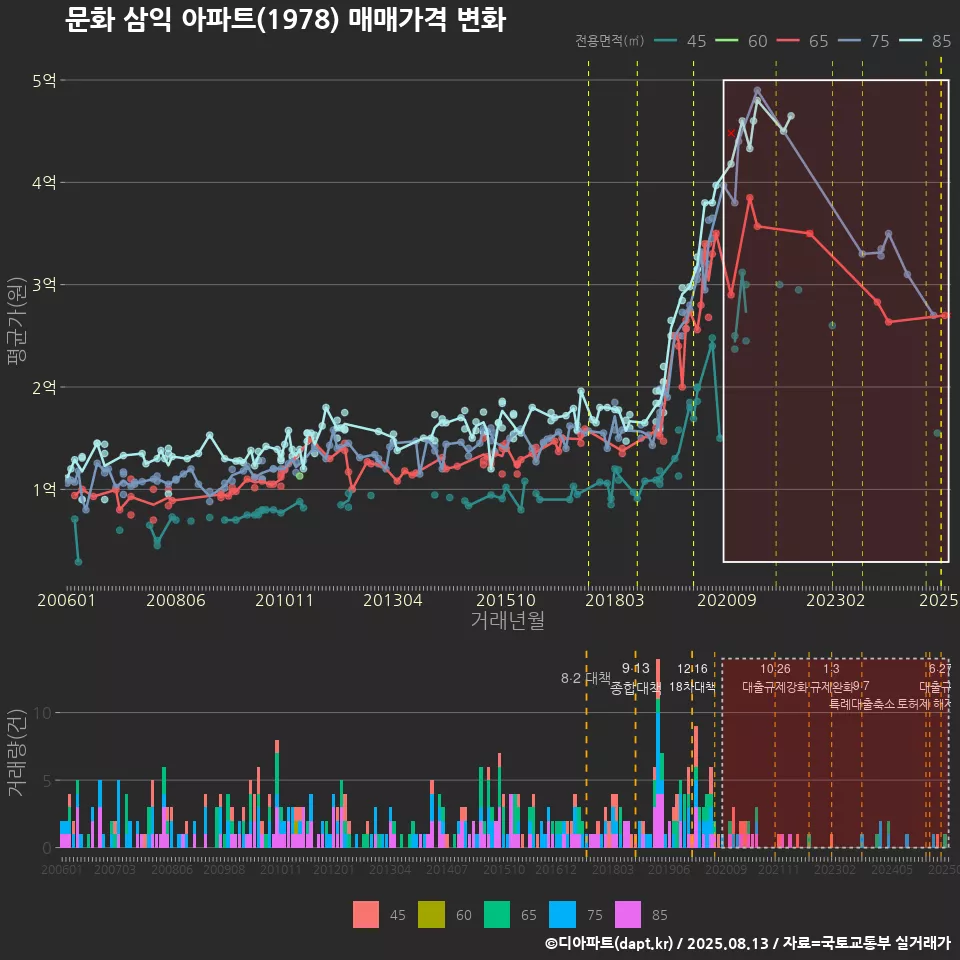Click 201612 on the volume chart x-axis
The image size is (960, 960).
556,869
